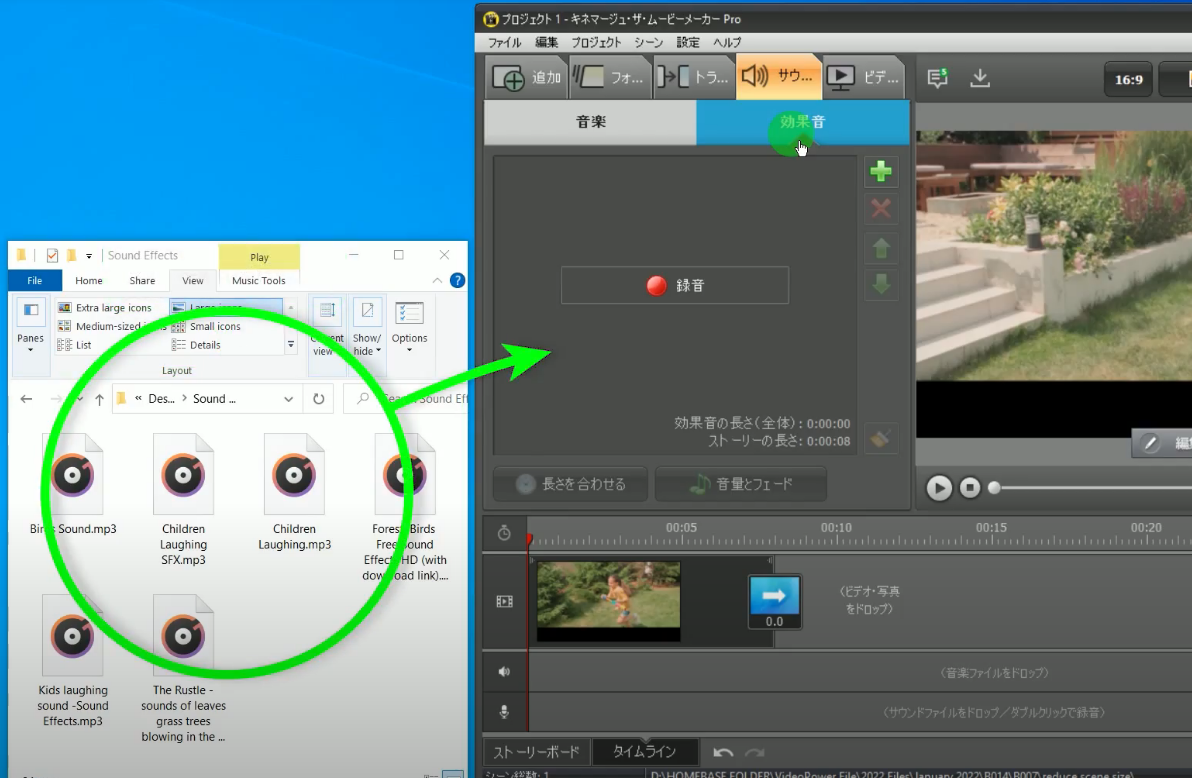The height and width of the screenshot is (778, 1192).
Task: Expand the Panes dropdown in Explorer ribbon
Action: [30, 326]
